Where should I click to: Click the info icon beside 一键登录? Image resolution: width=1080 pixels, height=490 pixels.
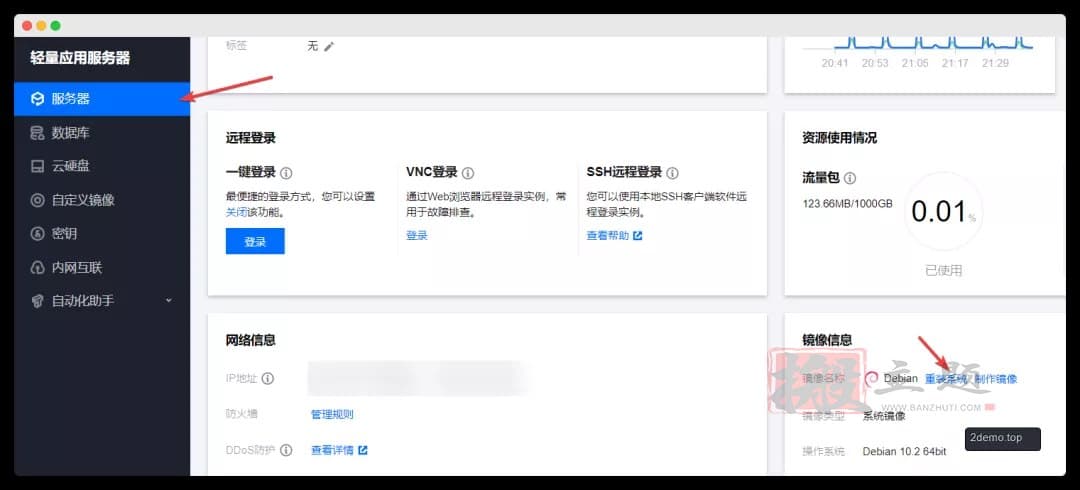coord(287,173)
